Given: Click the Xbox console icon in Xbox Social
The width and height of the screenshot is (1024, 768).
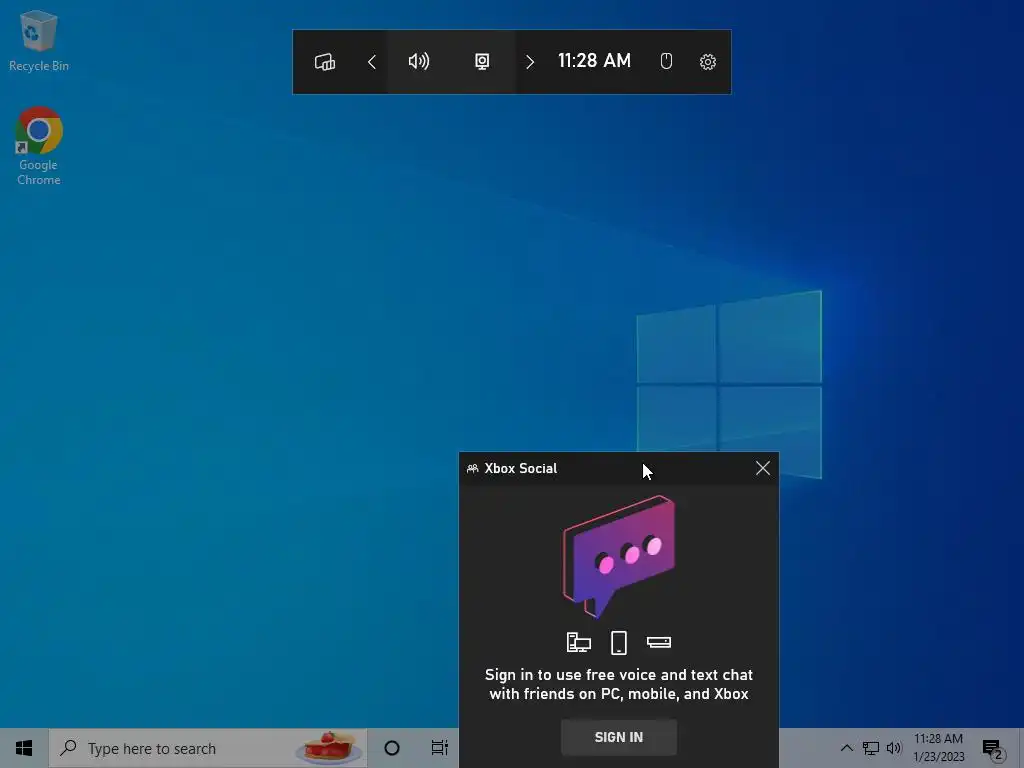Looking at the screenshot, I should (659, 643).
